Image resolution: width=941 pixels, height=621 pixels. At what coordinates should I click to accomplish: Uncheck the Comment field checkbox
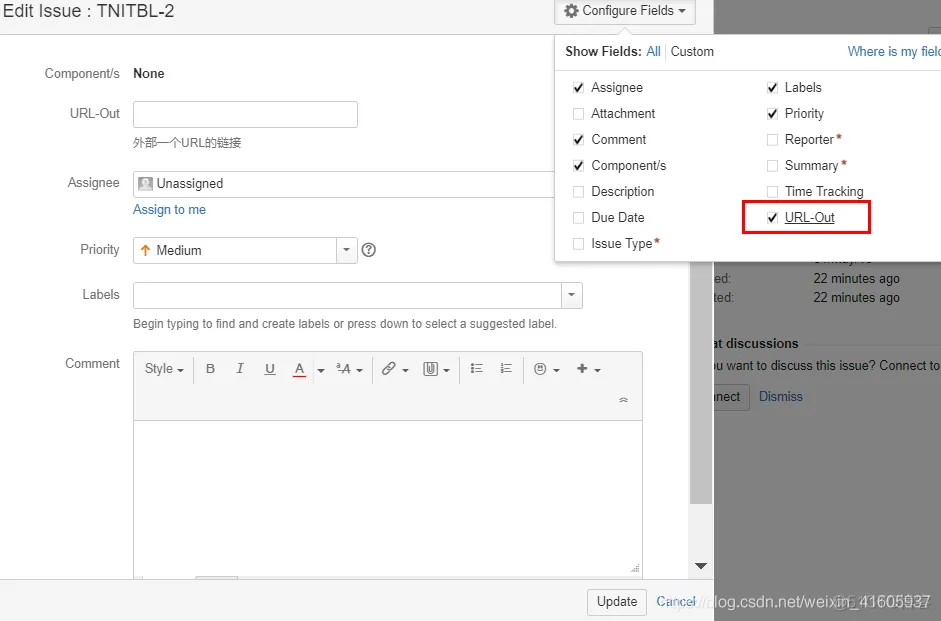coord(579,140)
